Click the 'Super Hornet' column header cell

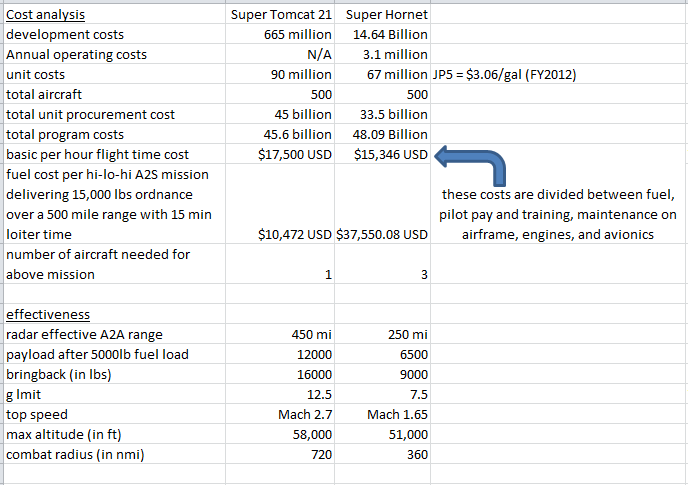[x=383, y=14]
